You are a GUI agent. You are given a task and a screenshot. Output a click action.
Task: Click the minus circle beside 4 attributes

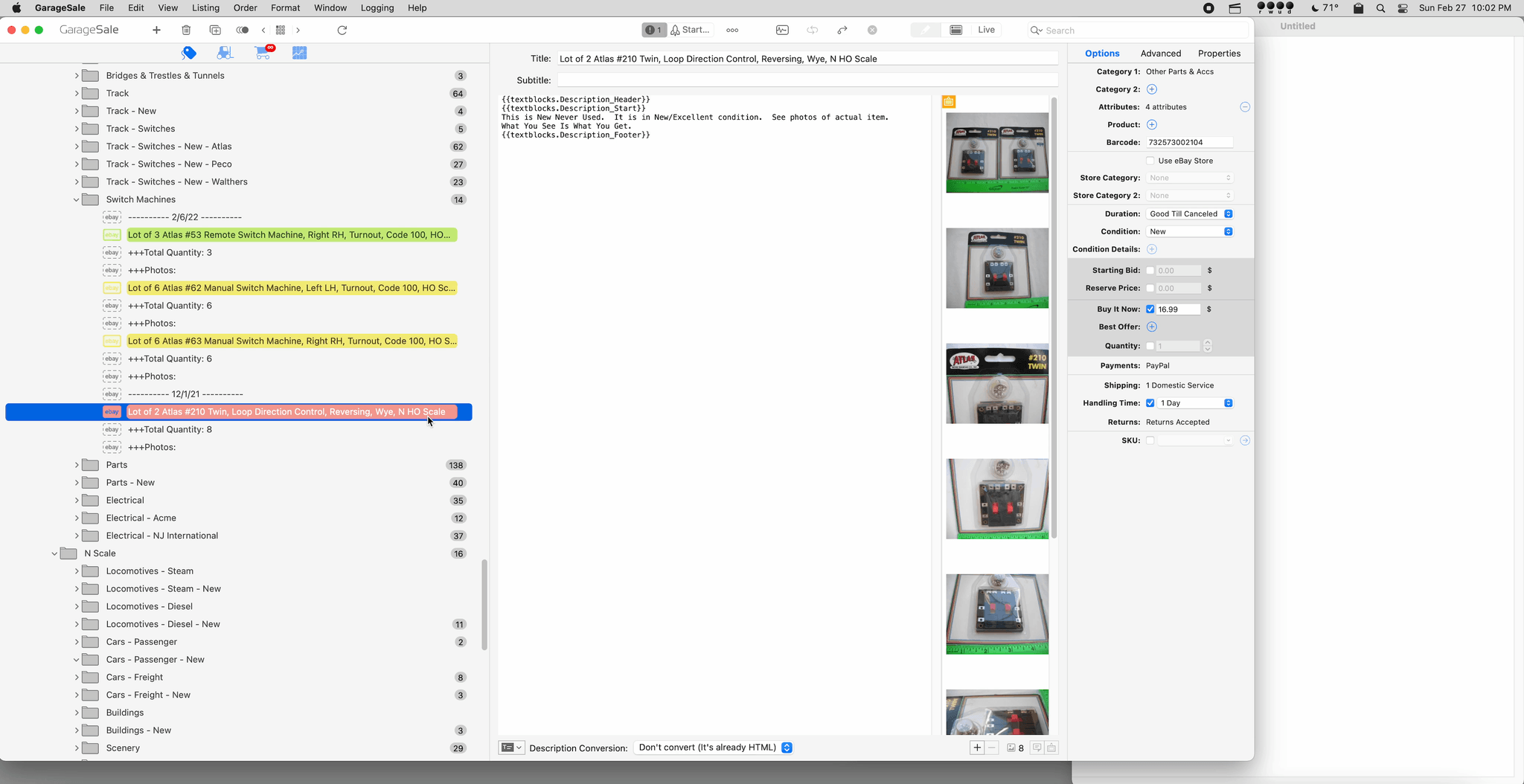1245,107
